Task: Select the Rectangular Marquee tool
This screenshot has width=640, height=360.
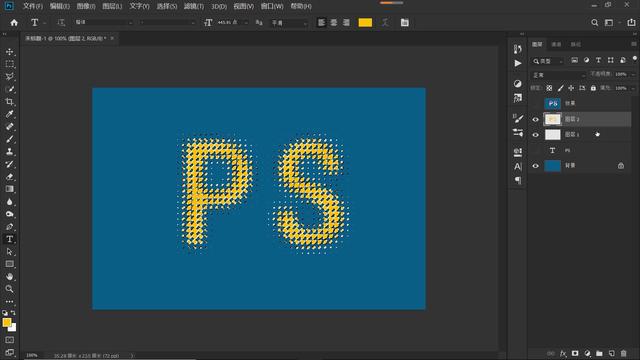Action: coord(9,64)
